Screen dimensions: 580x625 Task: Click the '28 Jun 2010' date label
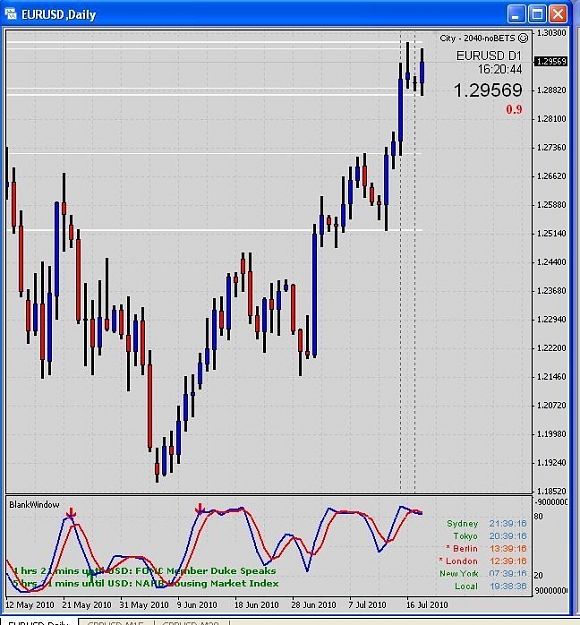click(314, 605)
